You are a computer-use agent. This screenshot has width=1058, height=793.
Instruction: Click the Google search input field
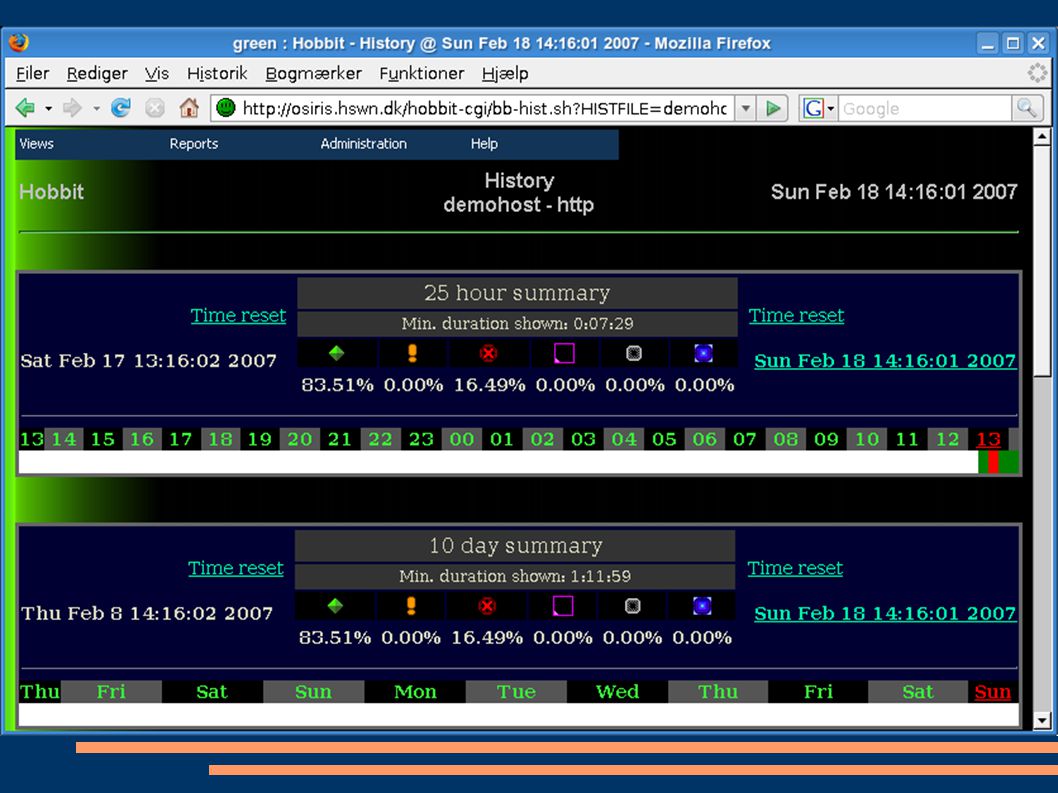tap(925, 108)
